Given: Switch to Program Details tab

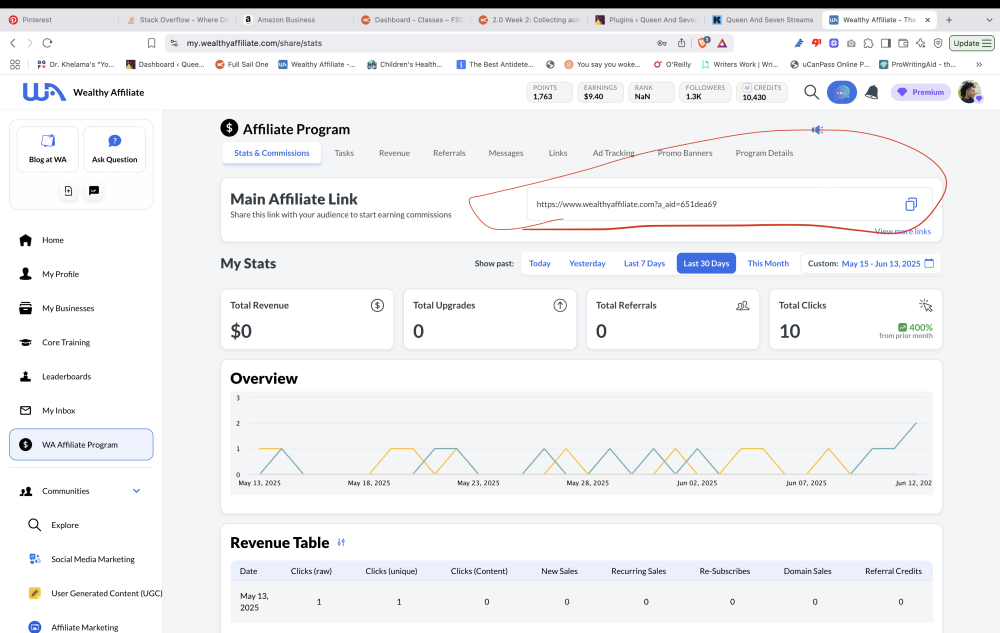Looking at the screenshot, I should (764, 153).
